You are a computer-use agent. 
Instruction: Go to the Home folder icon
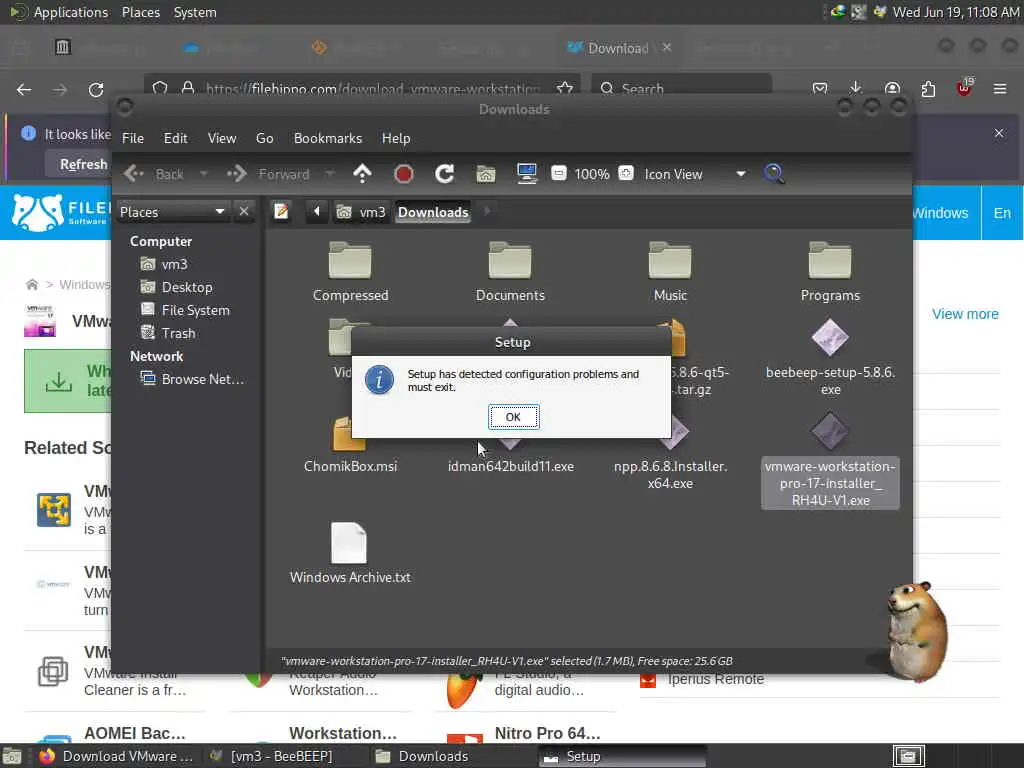(x=485, y=174)
